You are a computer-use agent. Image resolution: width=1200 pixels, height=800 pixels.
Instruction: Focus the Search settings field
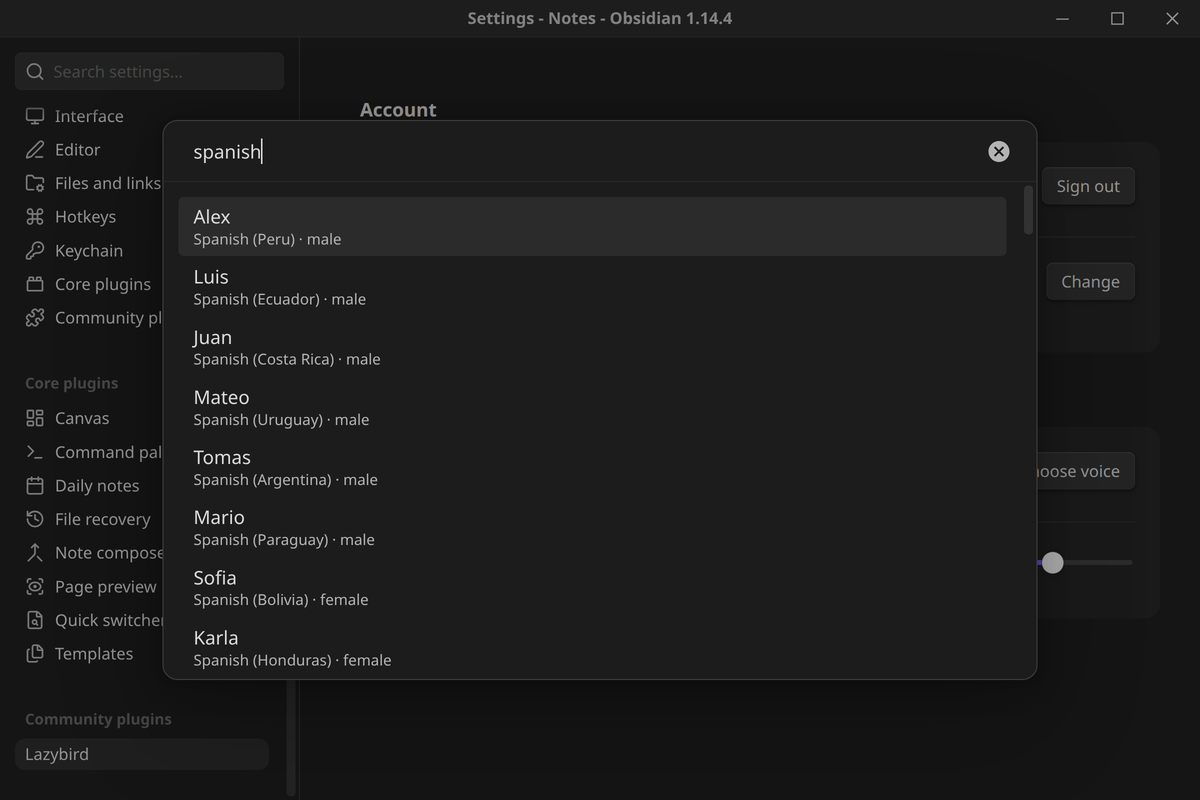click(150, 72)
